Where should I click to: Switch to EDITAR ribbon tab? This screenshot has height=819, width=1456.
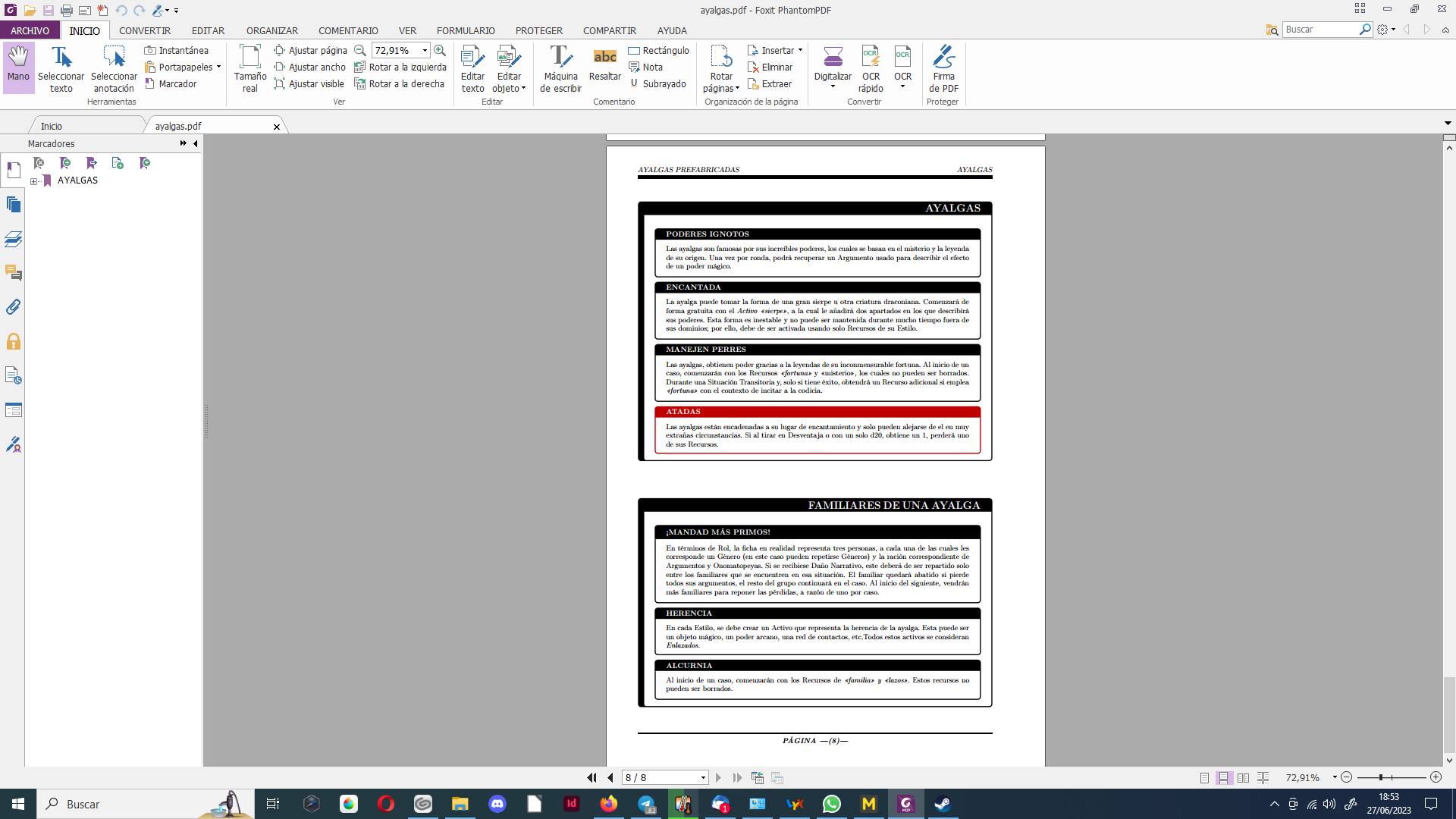coord(208,30)
